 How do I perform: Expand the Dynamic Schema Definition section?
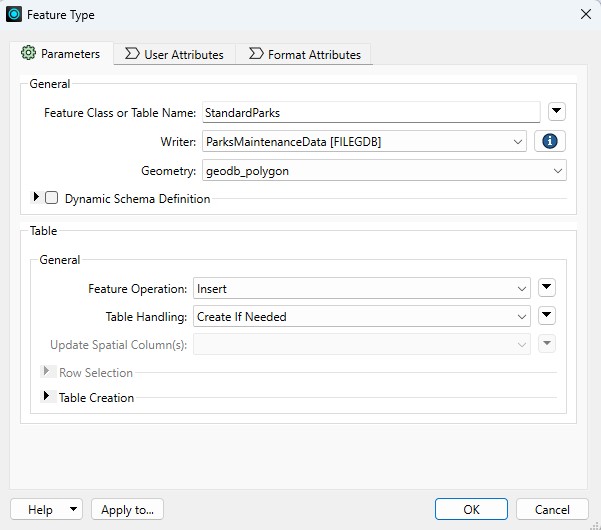coord(37,198)
